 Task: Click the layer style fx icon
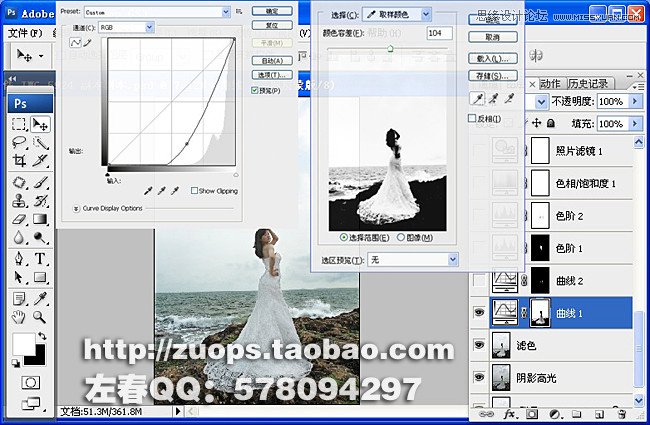[x=509, y=414]
